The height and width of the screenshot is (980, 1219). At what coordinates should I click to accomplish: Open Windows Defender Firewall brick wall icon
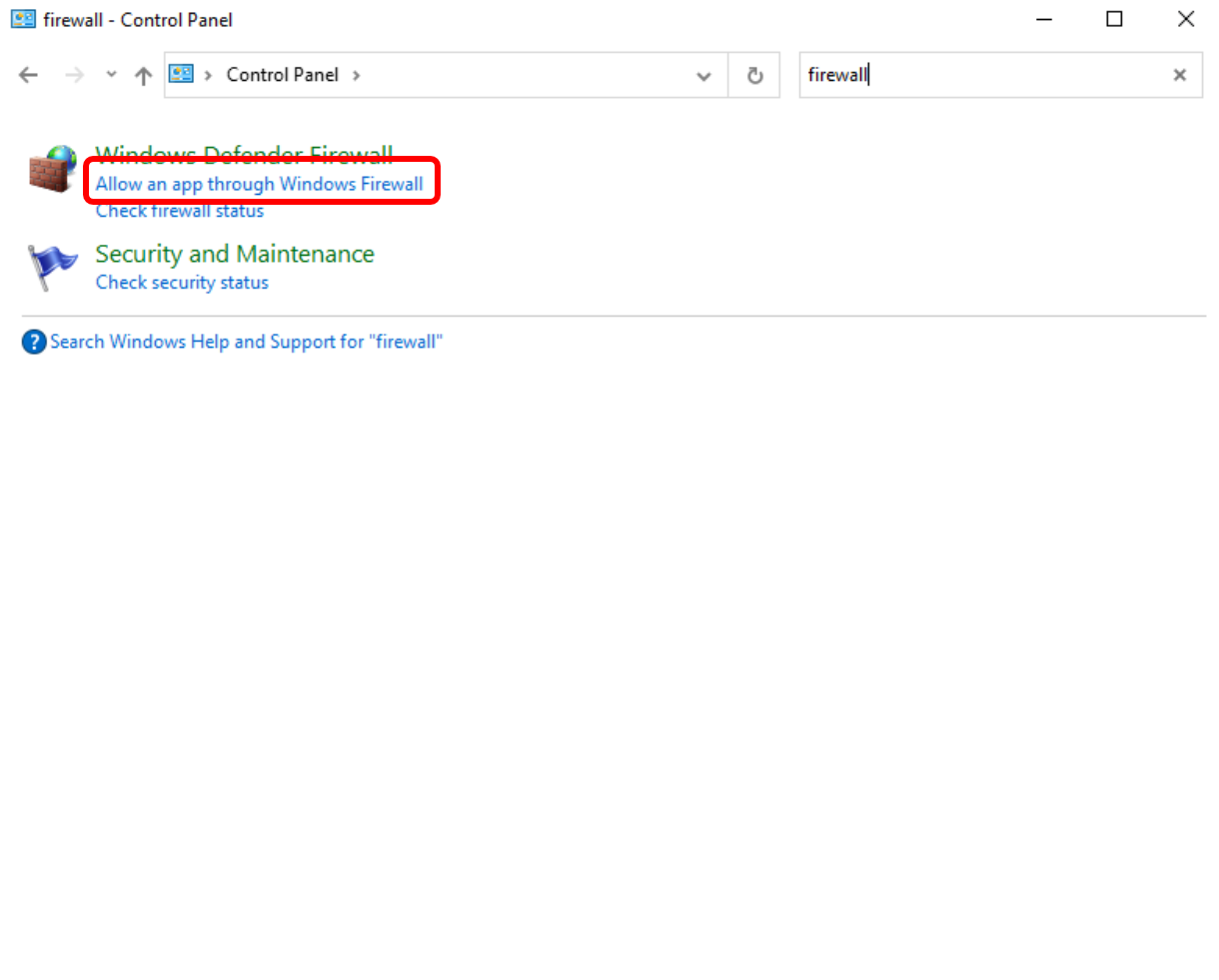pos(52,169)
